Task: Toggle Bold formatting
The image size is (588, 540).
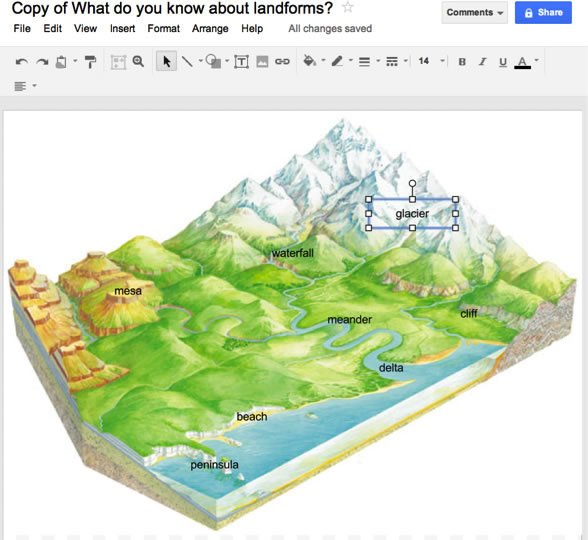Action: [462, 62]
